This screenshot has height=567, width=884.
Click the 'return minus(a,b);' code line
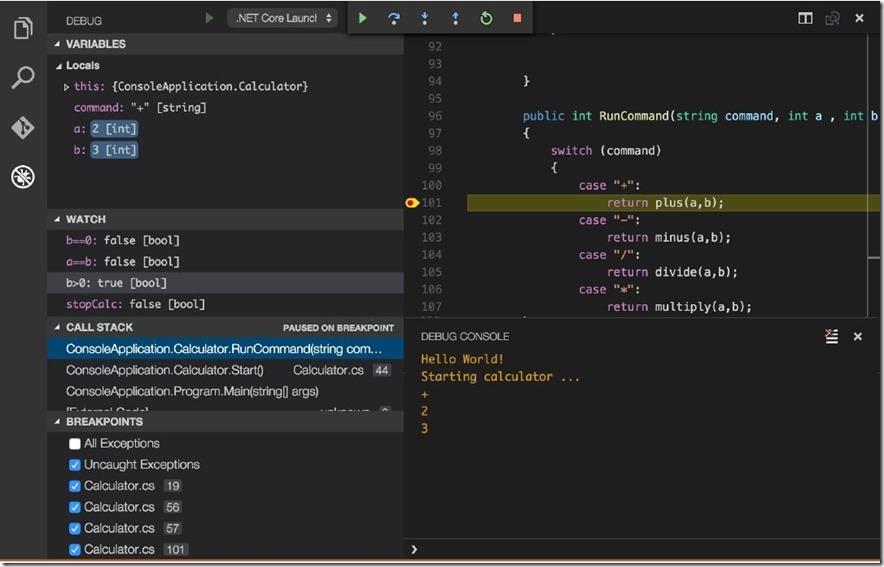point(669,238)
